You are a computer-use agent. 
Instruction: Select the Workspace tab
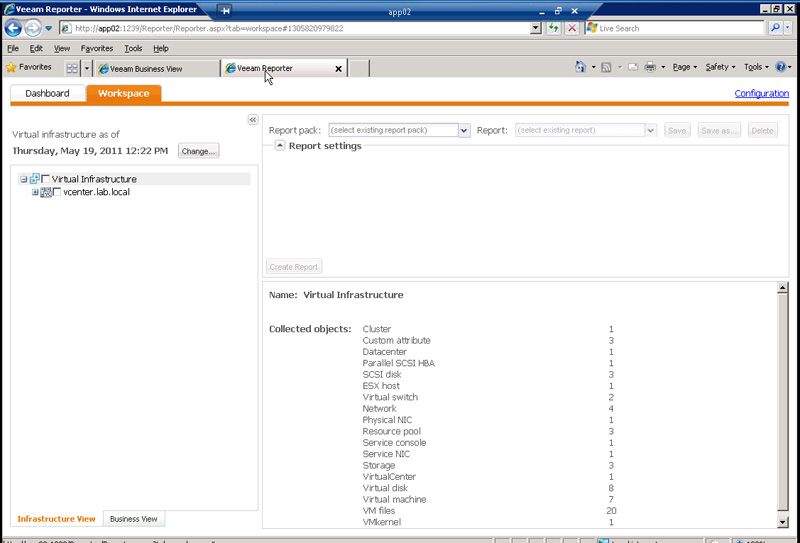(x=123, y=93)
